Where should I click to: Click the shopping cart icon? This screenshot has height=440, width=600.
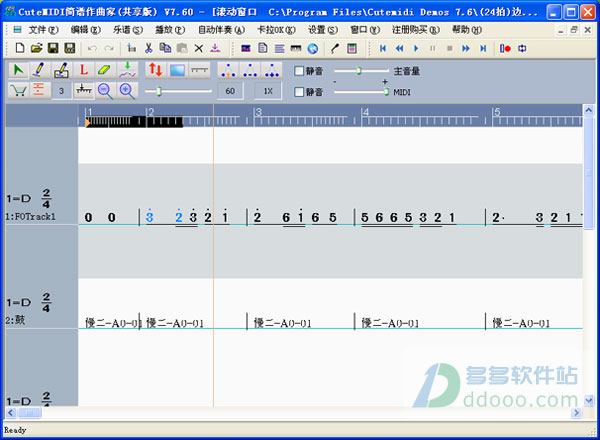click(18, 91)
